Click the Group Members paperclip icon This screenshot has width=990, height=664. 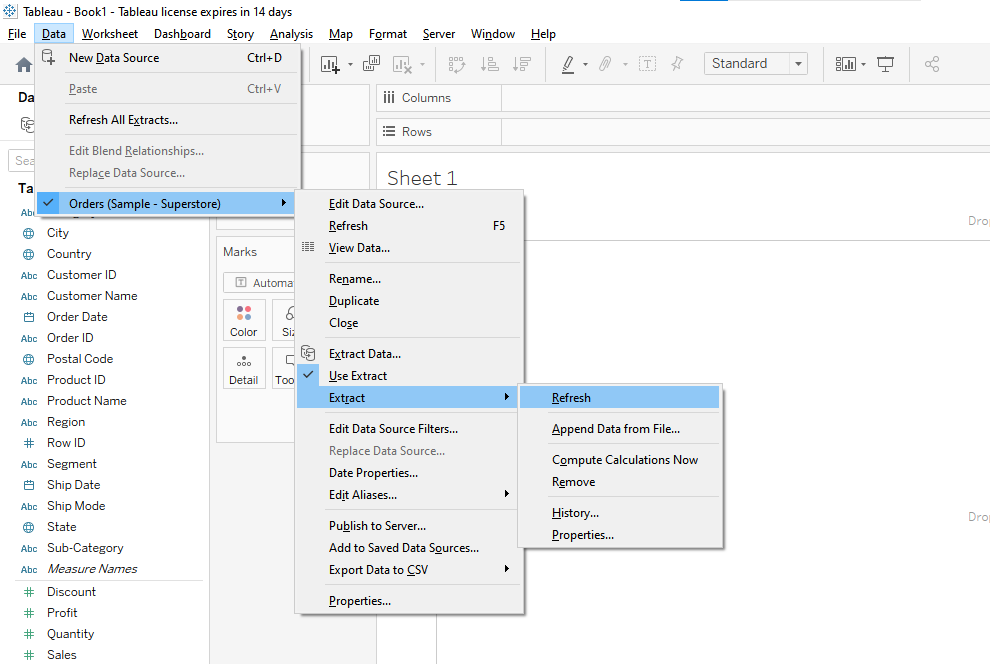click(605, 64)
